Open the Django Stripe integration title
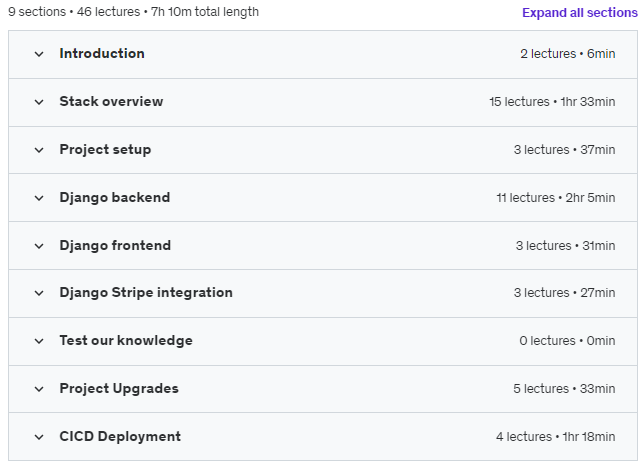The height and width of the screenshot is (465, 644). tap(146, 292)
